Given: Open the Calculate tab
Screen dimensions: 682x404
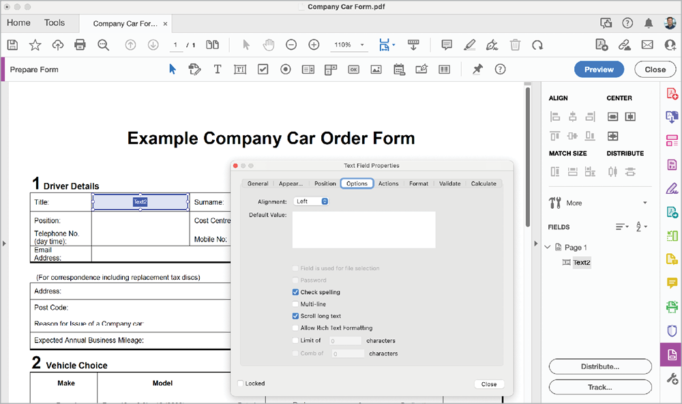Looking at the screenshot, I should click(x=483, y=184).
